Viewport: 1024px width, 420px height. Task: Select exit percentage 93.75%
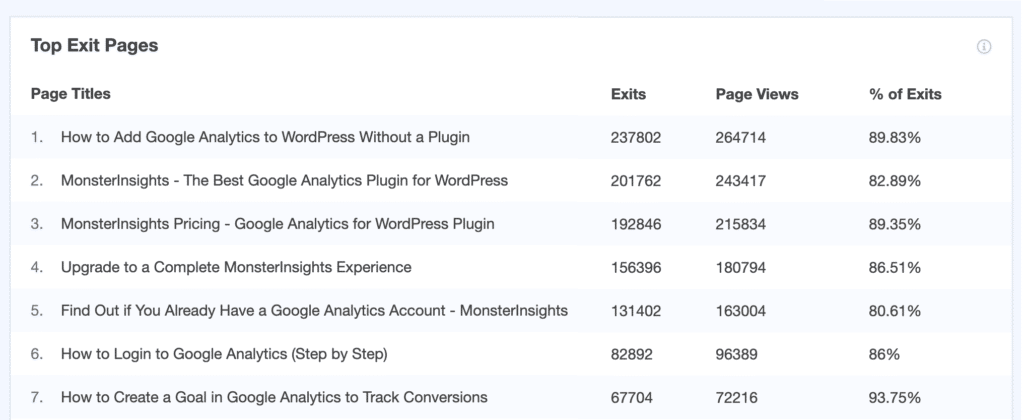(x=895, y=398)
